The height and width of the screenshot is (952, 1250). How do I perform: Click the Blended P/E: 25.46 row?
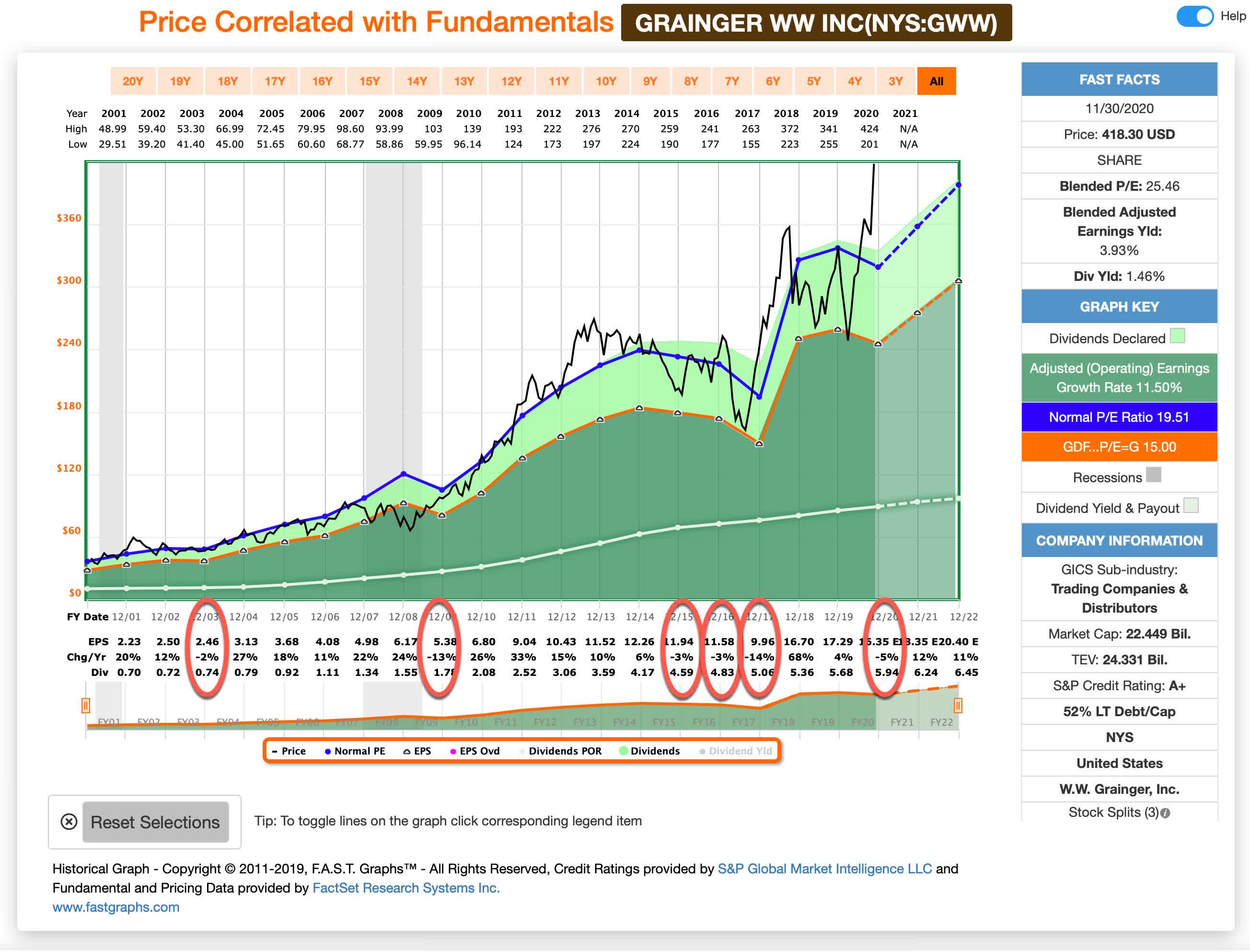click(x=1119, y=186)
